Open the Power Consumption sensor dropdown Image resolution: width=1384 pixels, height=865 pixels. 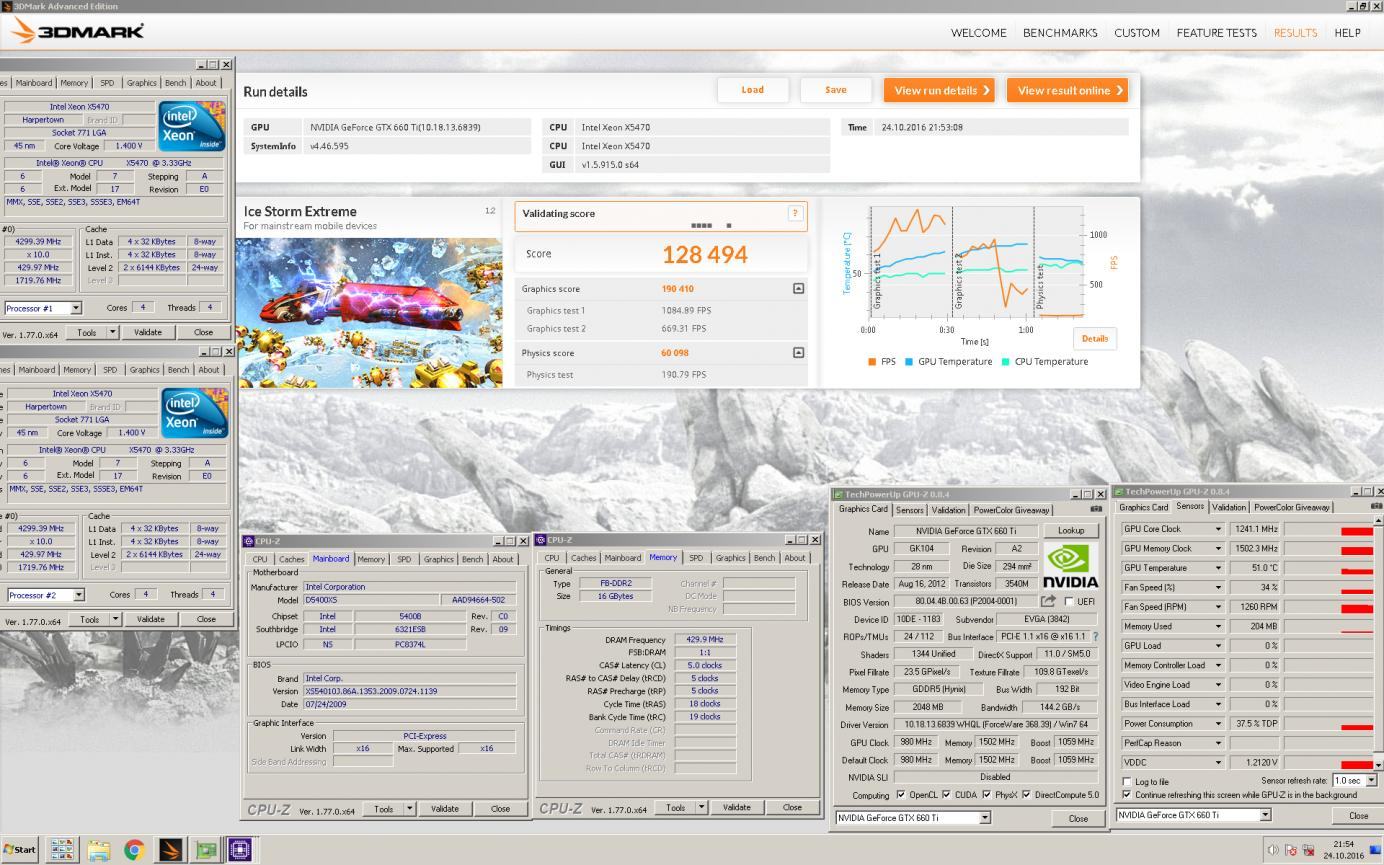point(1218,724)
